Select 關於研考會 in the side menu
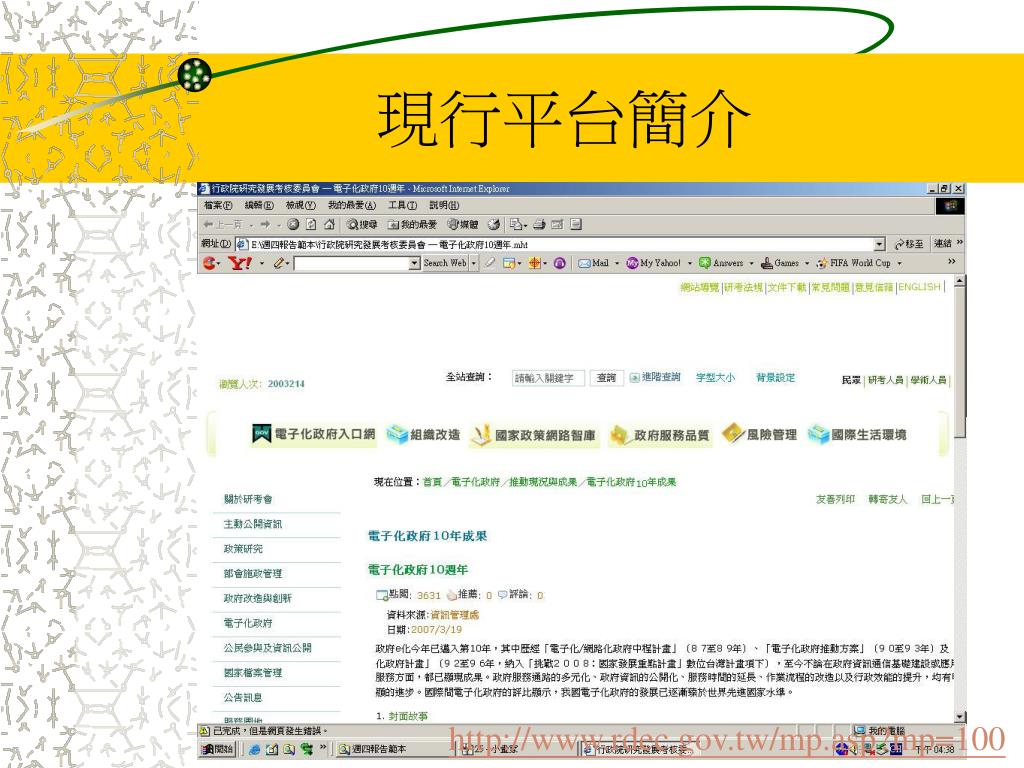1024x768 pixels. (248, 500)
